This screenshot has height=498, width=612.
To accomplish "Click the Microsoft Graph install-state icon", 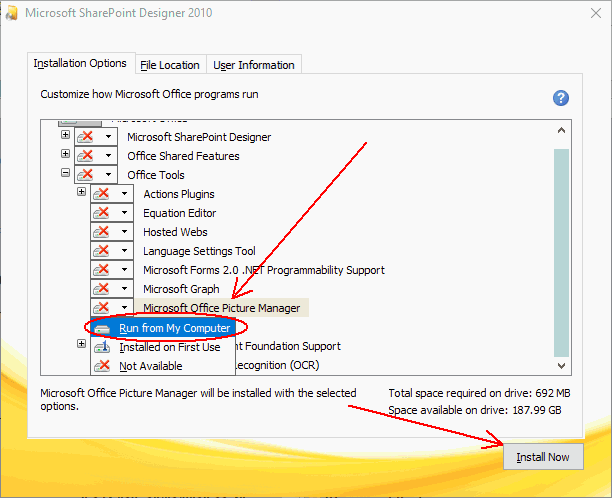I will click(x=101, y=289).
